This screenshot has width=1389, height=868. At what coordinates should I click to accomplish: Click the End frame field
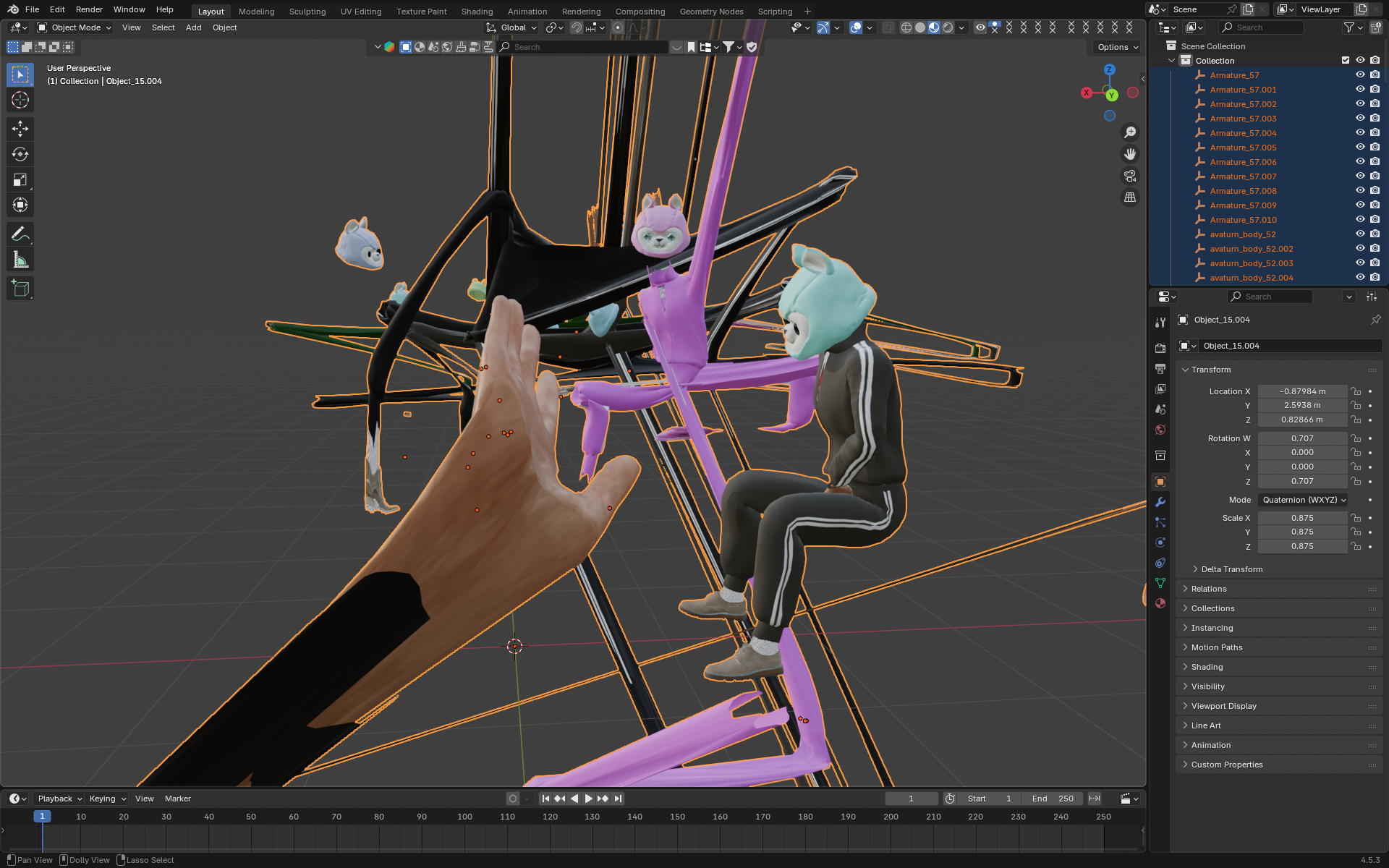[x=1053, y=799]
